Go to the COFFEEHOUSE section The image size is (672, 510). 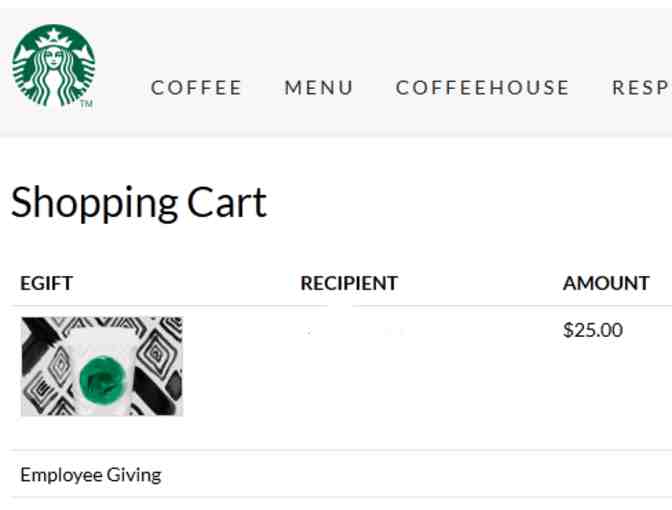tap(483, 88)
